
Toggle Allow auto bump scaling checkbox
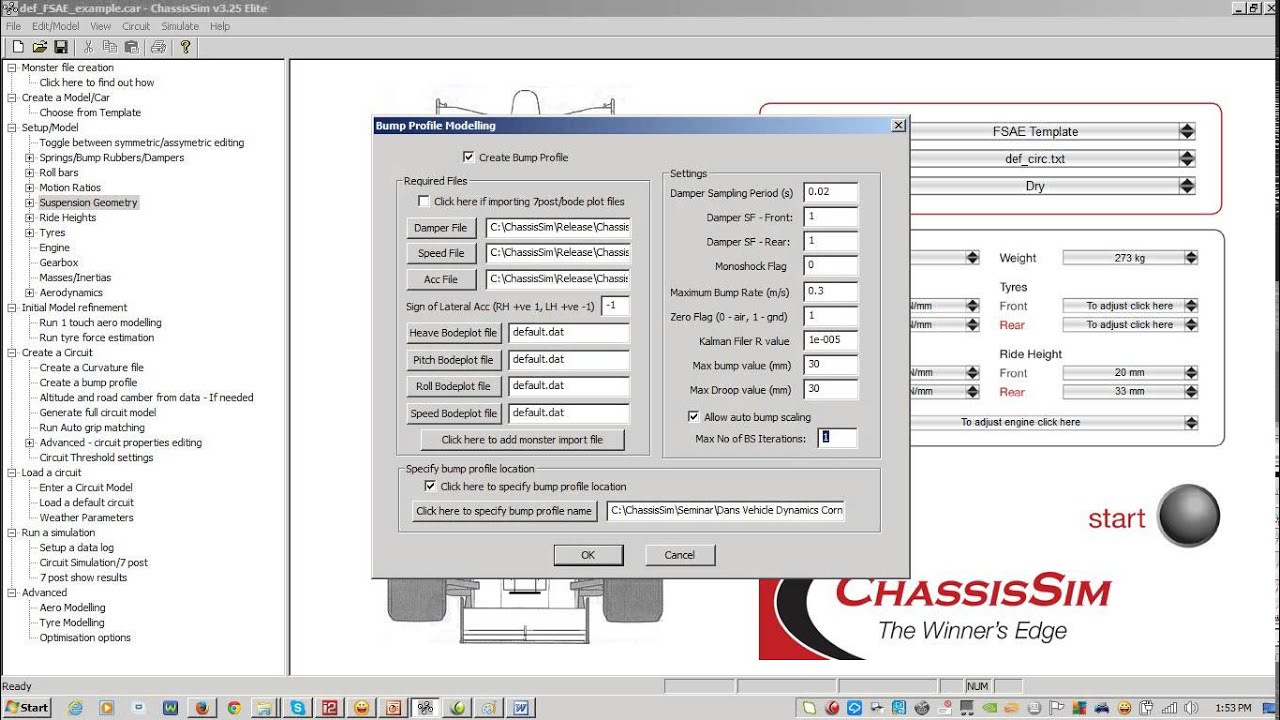click(x=694, y=417)
